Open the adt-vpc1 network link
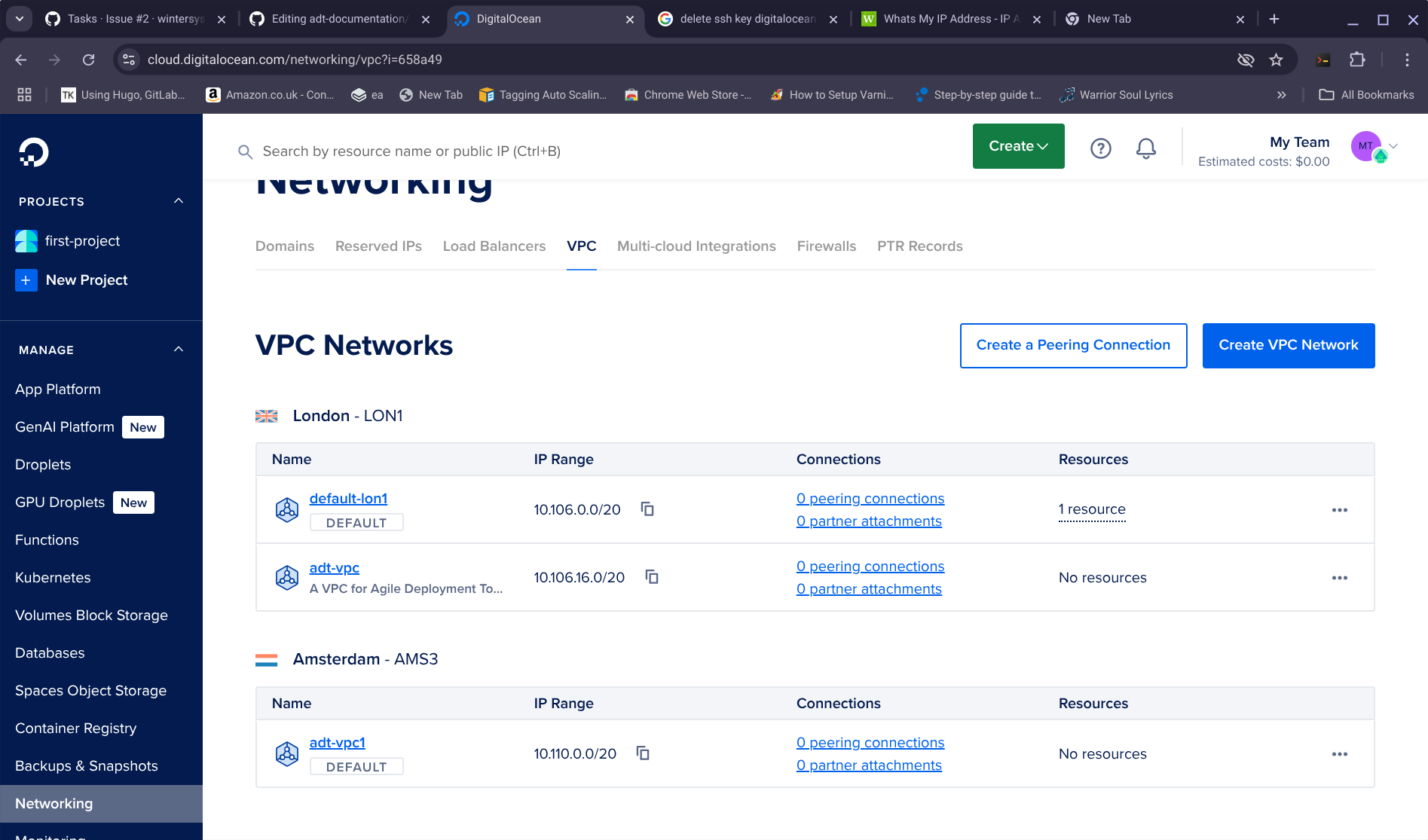1428x840 pixels. [x=337, y=743]
